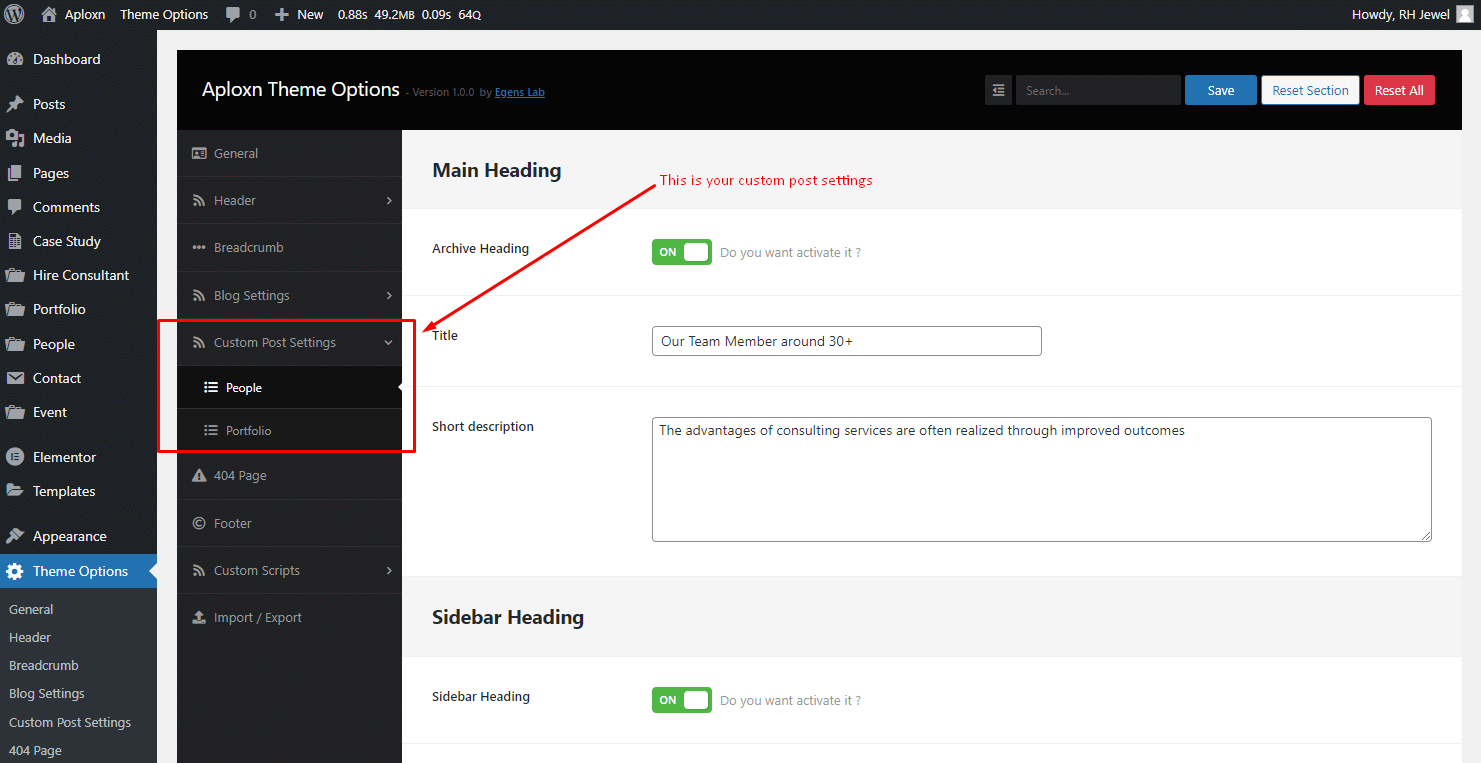Open the 404 Page submenu link in WP sidebar
This screenshot has height=763, width=1481.
35,750
